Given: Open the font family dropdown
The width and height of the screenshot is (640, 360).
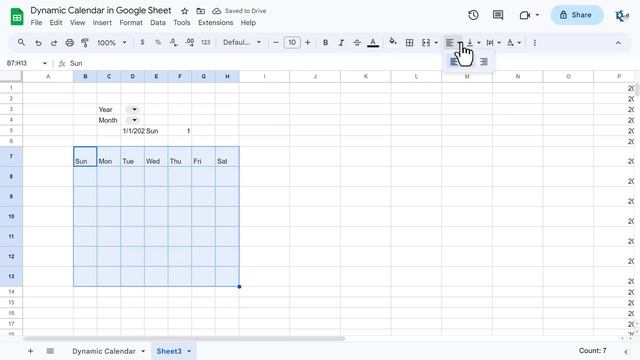Looking at the screenshot, I should (x=242, y=42).
